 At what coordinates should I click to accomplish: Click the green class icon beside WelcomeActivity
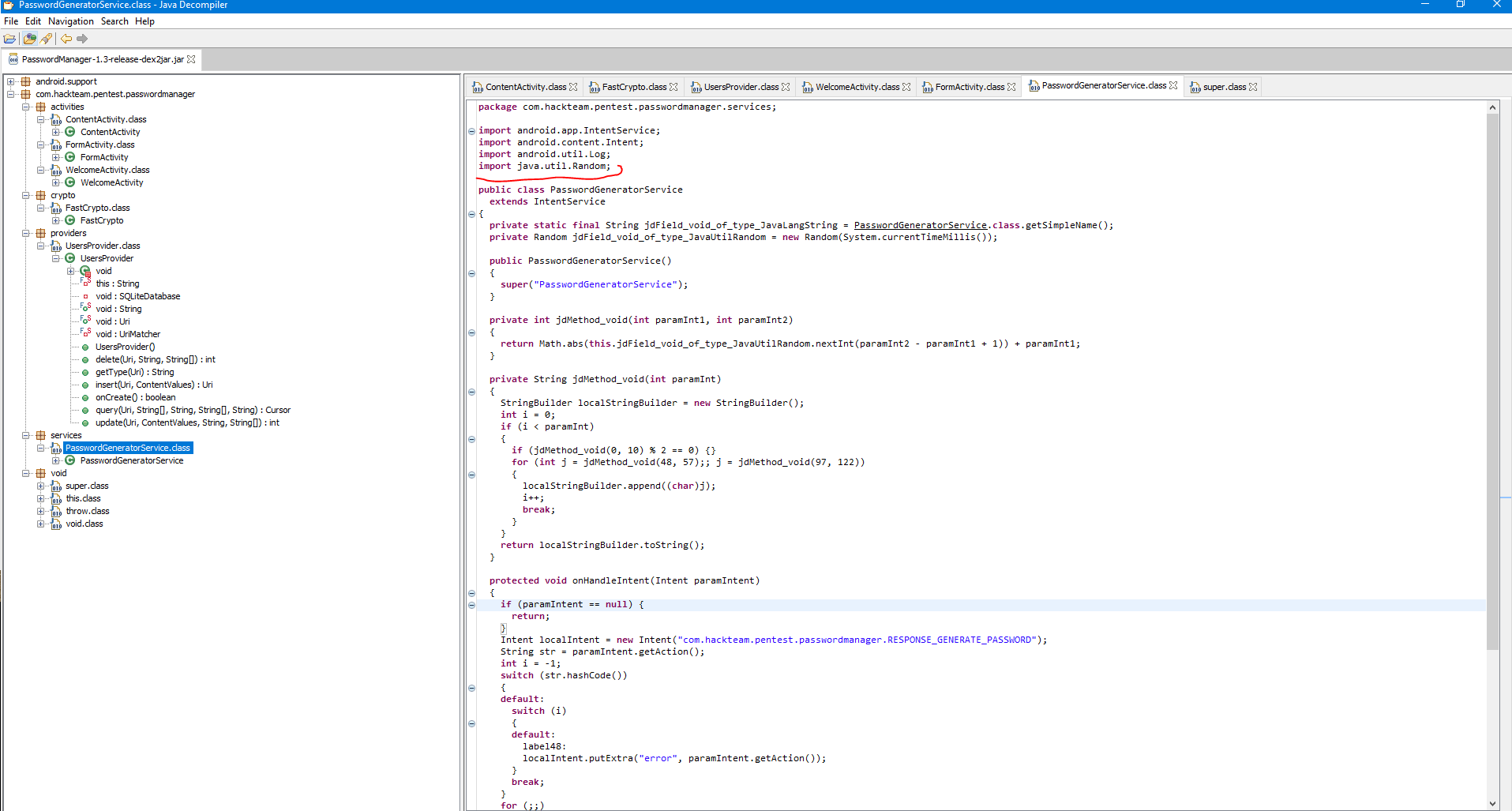tap(70, 182)
